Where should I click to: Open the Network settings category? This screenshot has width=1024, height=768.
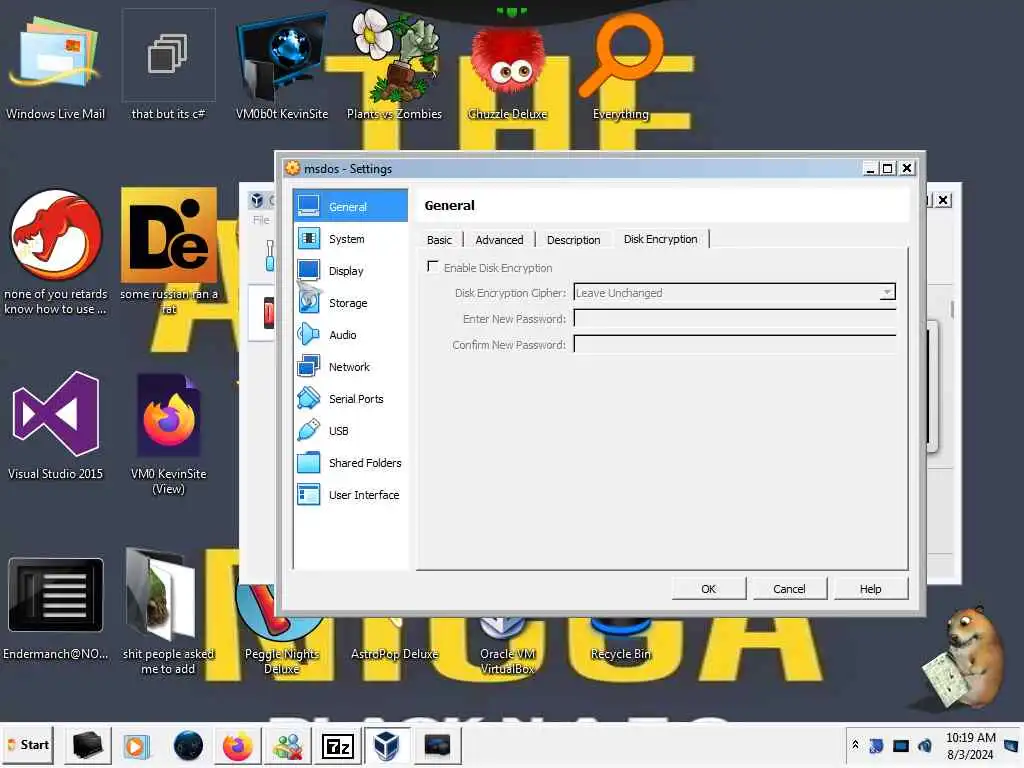click(x=351, y=366)
